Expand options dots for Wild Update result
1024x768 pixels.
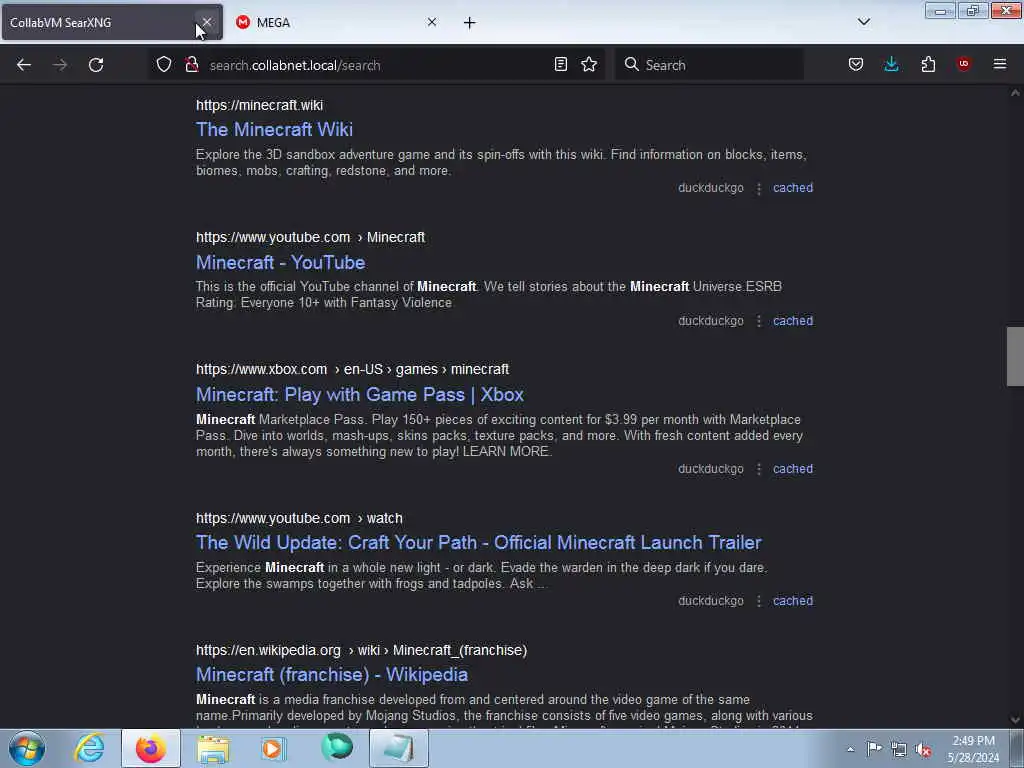759,601
